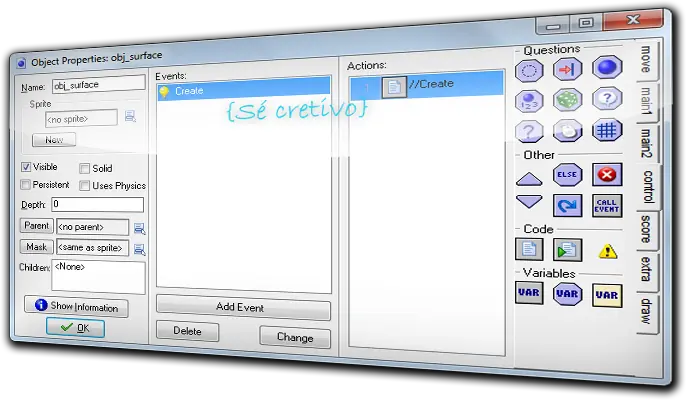Toggle the Visible checkbox
Image resolution: width=686 pixels, height=400 pixels.
(26, 167)
